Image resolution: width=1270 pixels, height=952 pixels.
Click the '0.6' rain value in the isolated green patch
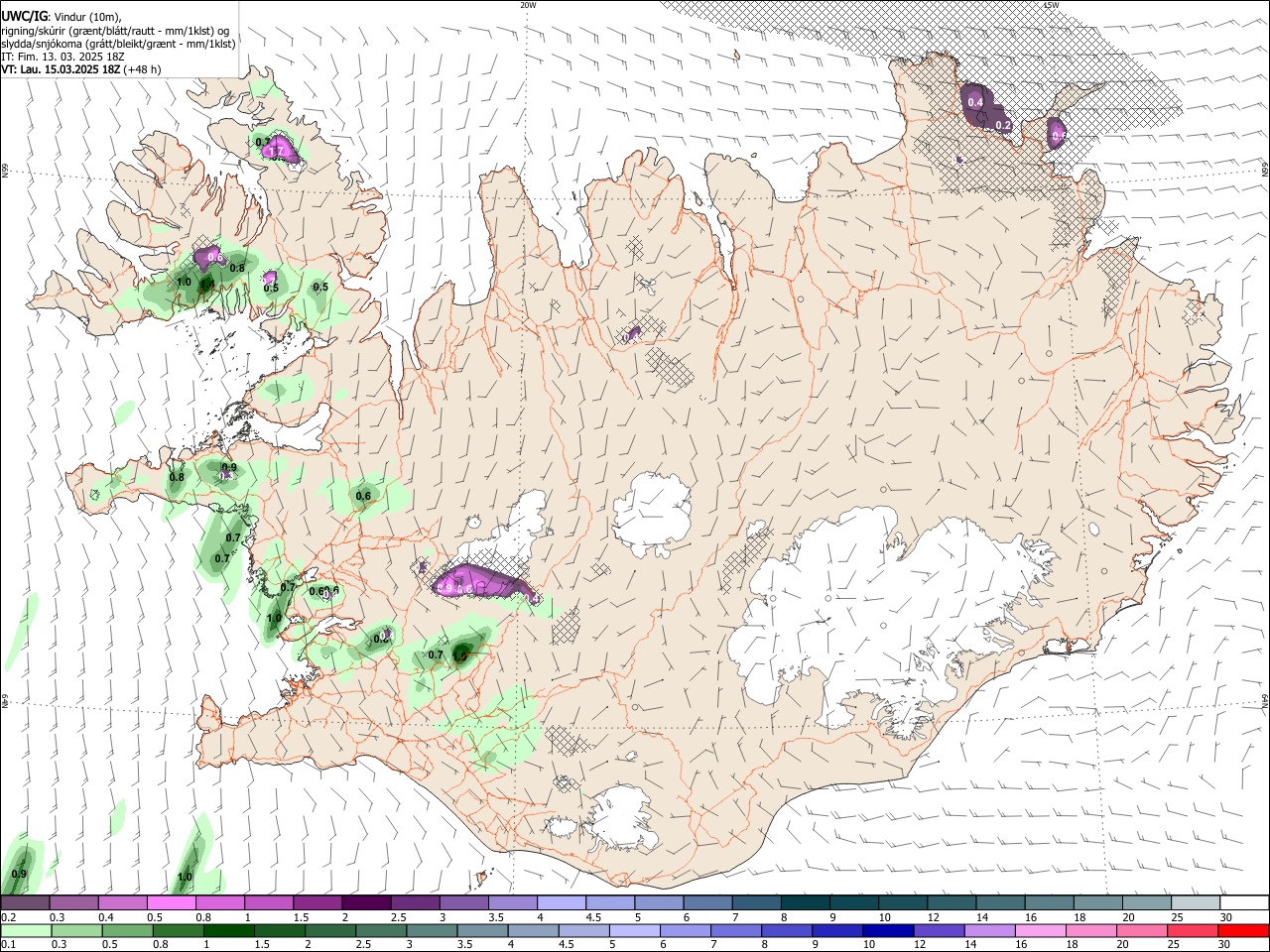tap(363, 496)
